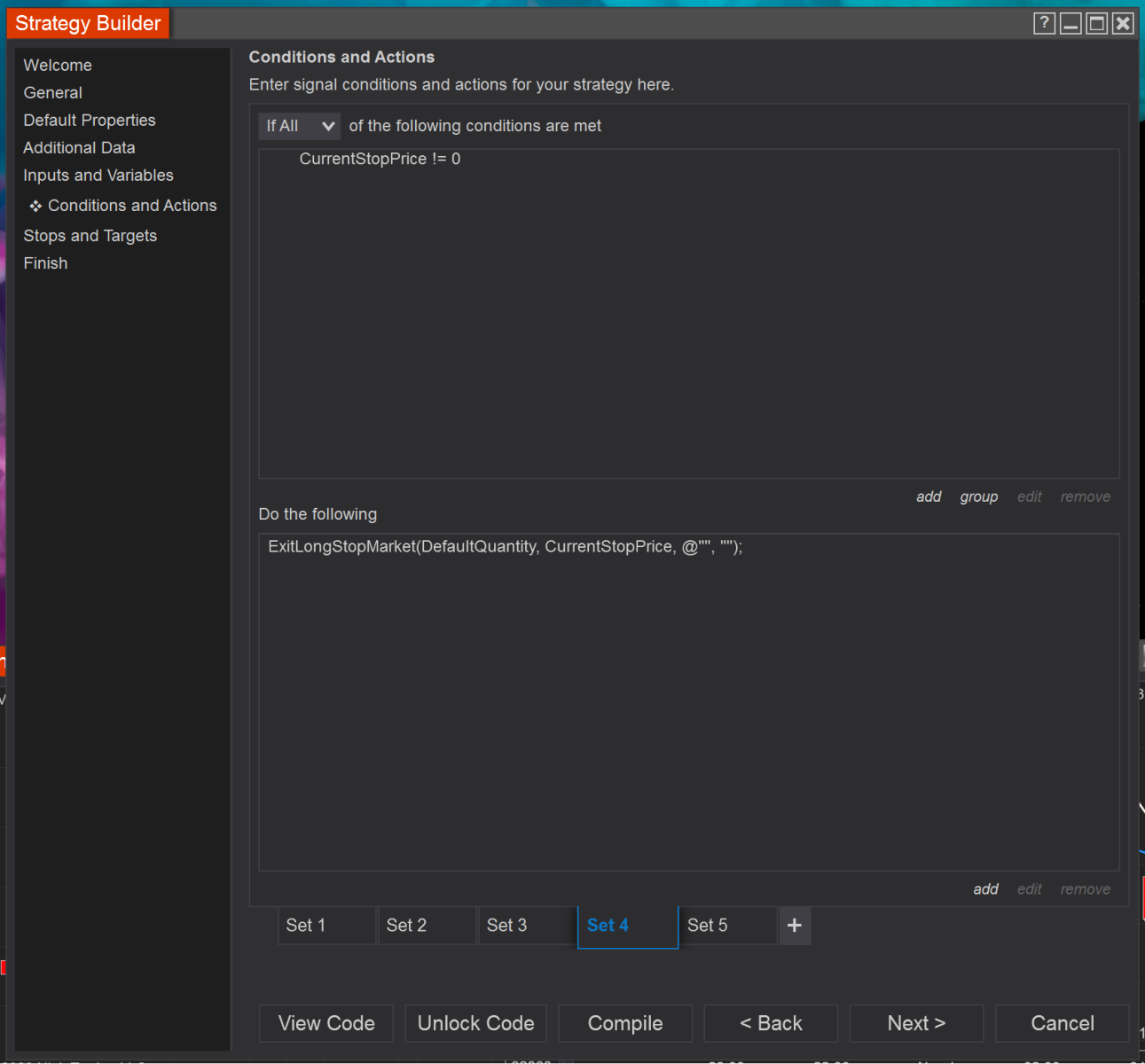Proceed with the Next > button

tap(916, 1023)
